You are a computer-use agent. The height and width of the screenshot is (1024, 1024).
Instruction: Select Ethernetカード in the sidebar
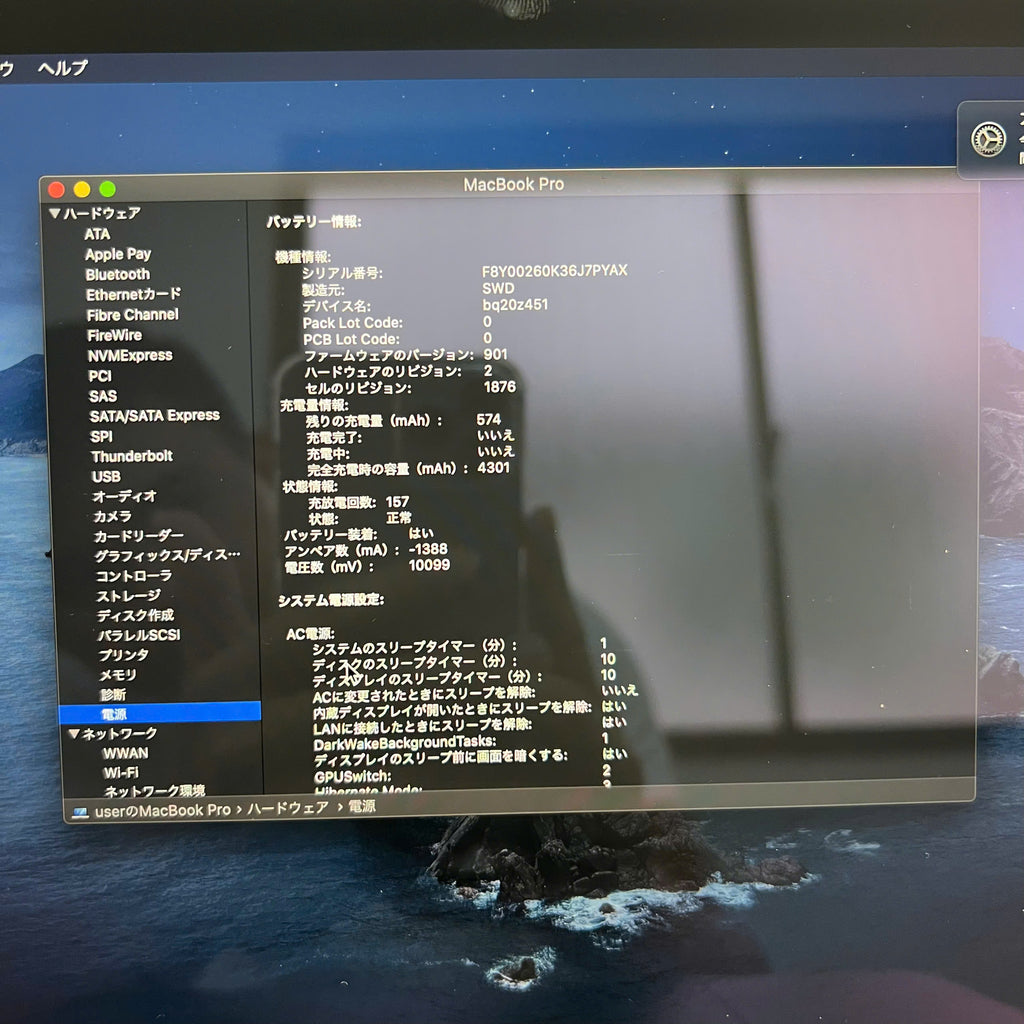133,295
